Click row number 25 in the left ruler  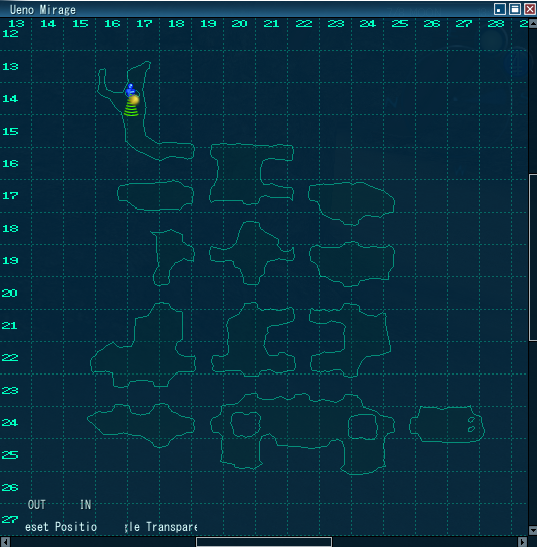pos(10,455)
